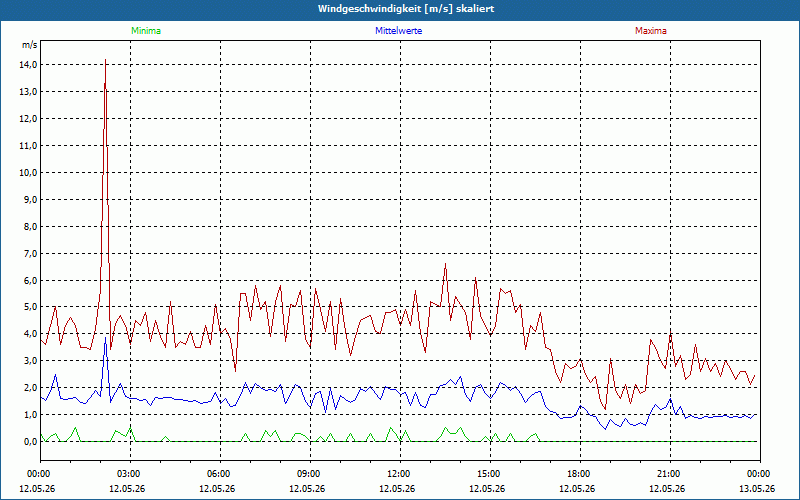The image size is (800, 500).
Task: Click the 13.05.26 date label
Action: 757,488
